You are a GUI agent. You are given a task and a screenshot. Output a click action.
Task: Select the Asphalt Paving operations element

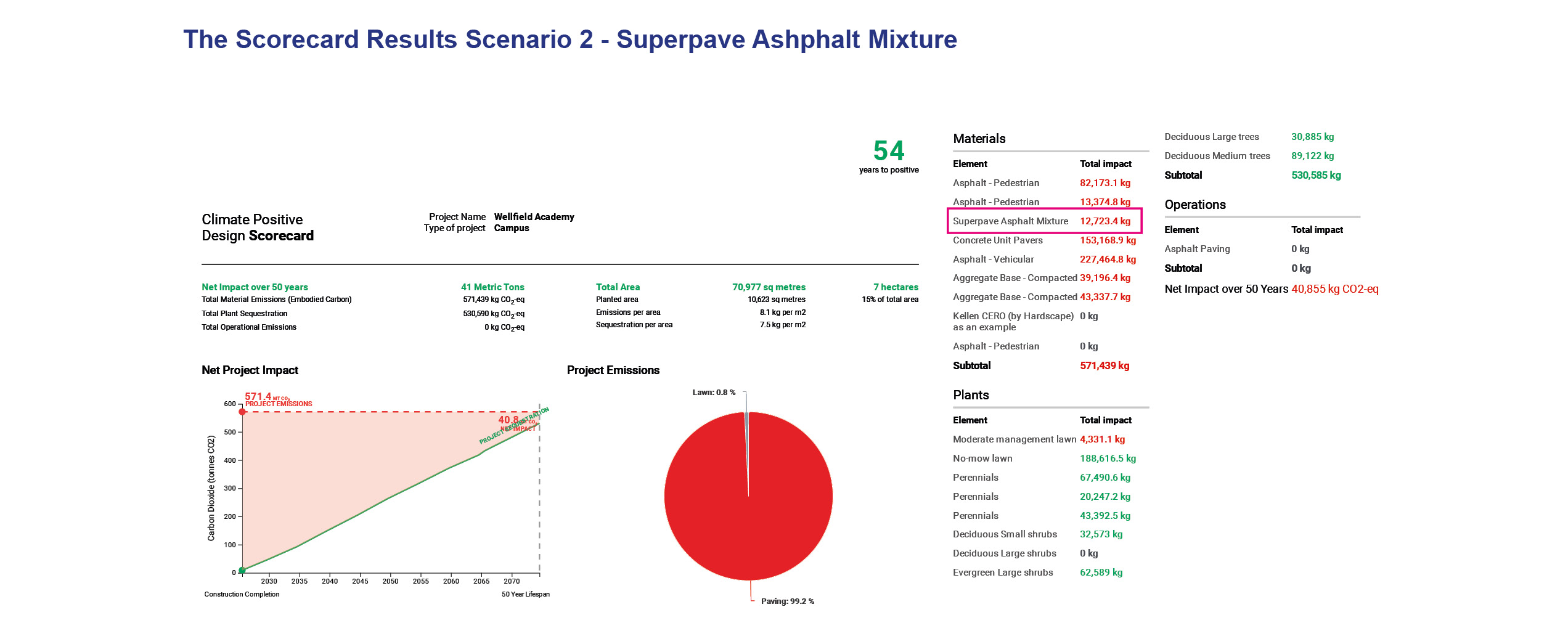click(1196, 249)
